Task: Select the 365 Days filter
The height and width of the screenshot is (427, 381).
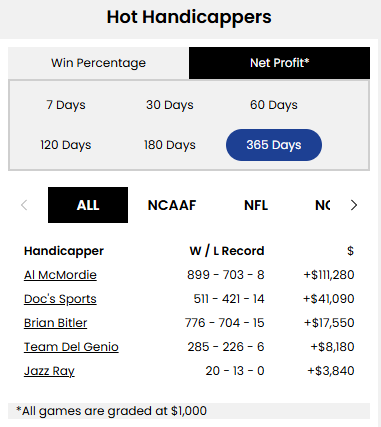Action: (x=274, y=145)
